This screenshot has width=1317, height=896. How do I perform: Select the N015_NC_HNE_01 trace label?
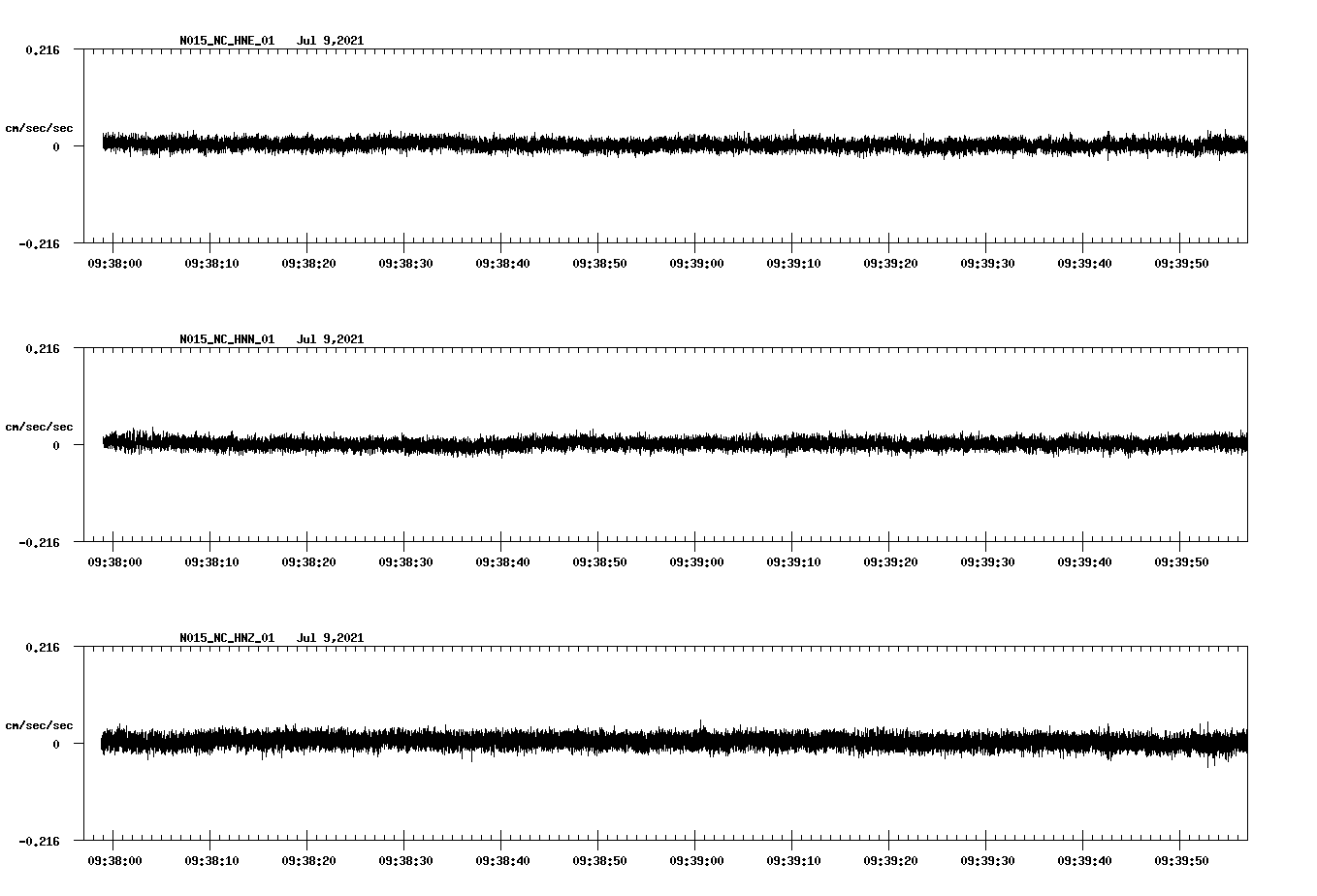pos(226,41)
